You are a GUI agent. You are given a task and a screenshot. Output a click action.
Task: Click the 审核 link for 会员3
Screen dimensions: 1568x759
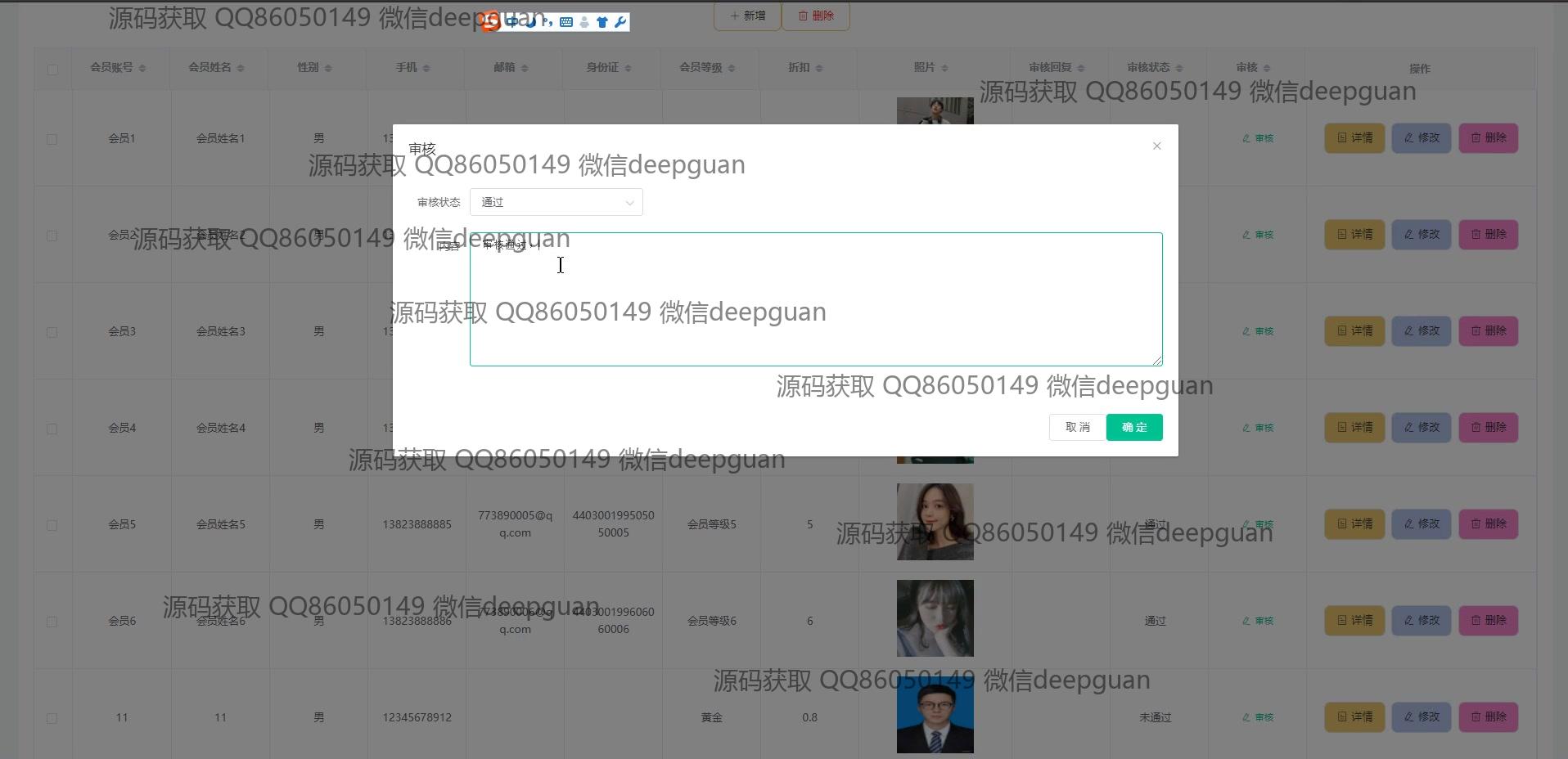coord(1258,331)
